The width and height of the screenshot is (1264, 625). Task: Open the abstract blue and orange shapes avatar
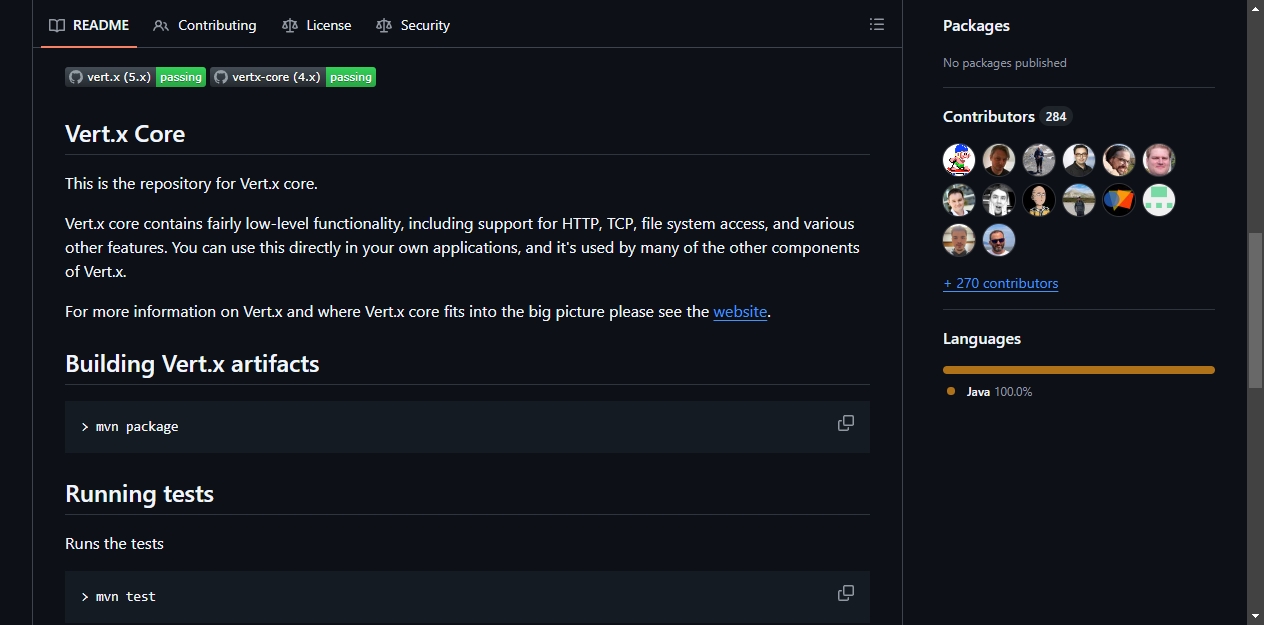(x=1119, y=200)
